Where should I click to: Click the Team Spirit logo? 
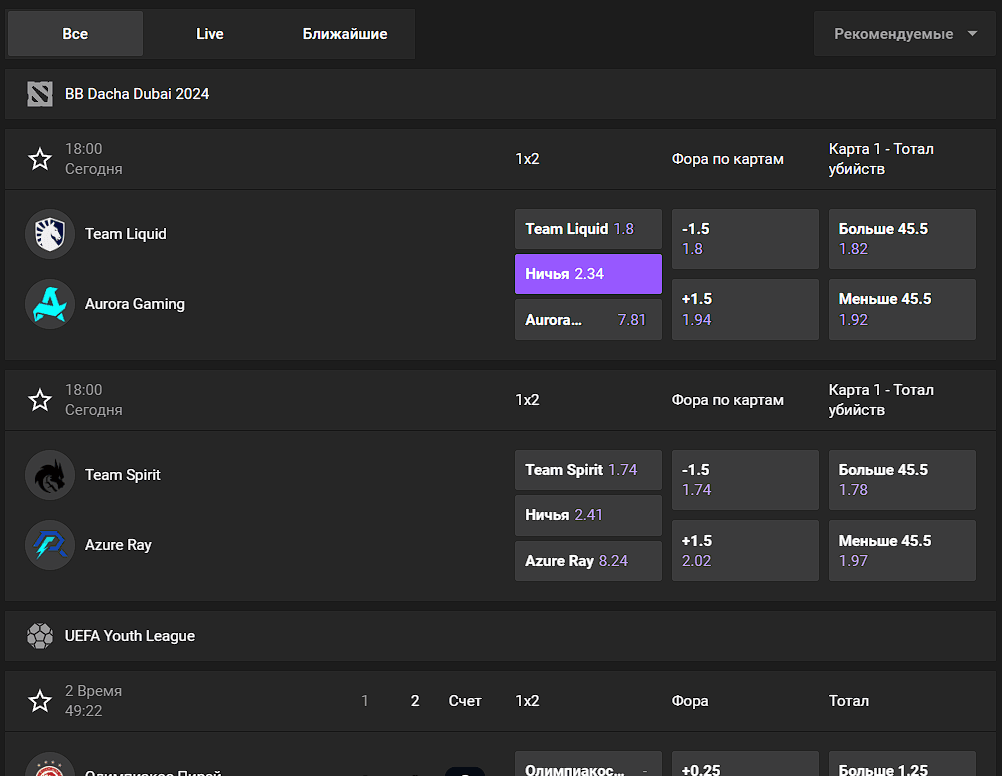pos(50,475)
